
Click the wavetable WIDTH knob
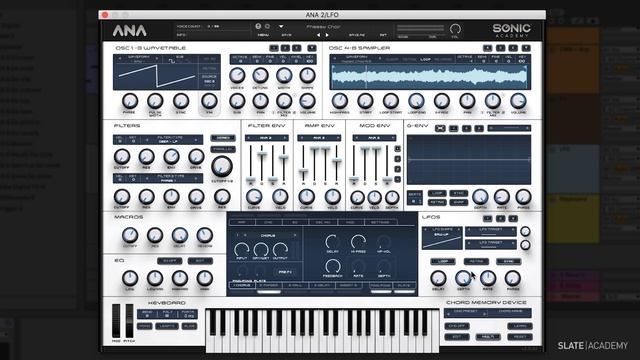pos(284,76)
